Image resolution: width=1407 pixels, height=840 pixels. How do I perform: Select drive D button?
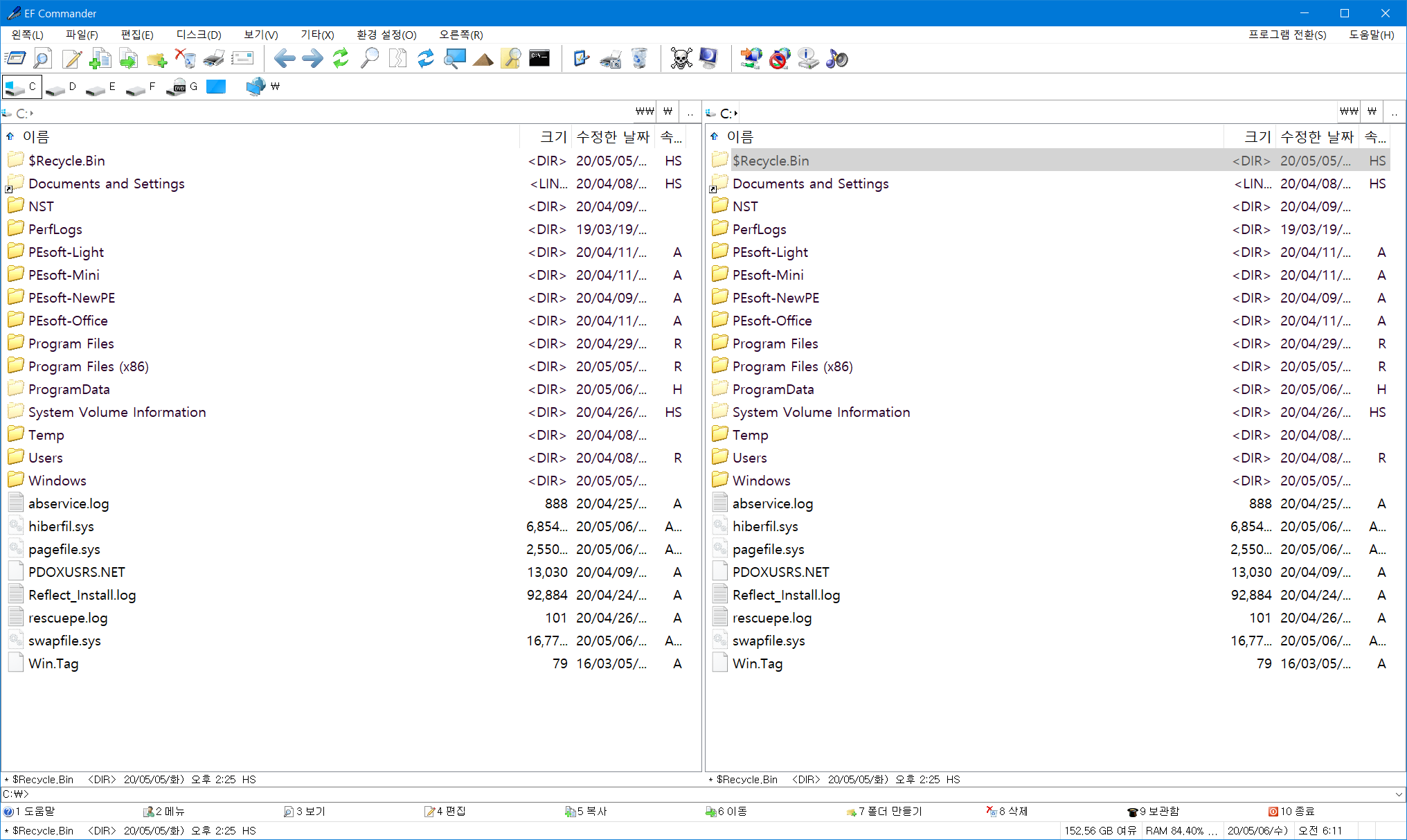[x=62, y=87]
